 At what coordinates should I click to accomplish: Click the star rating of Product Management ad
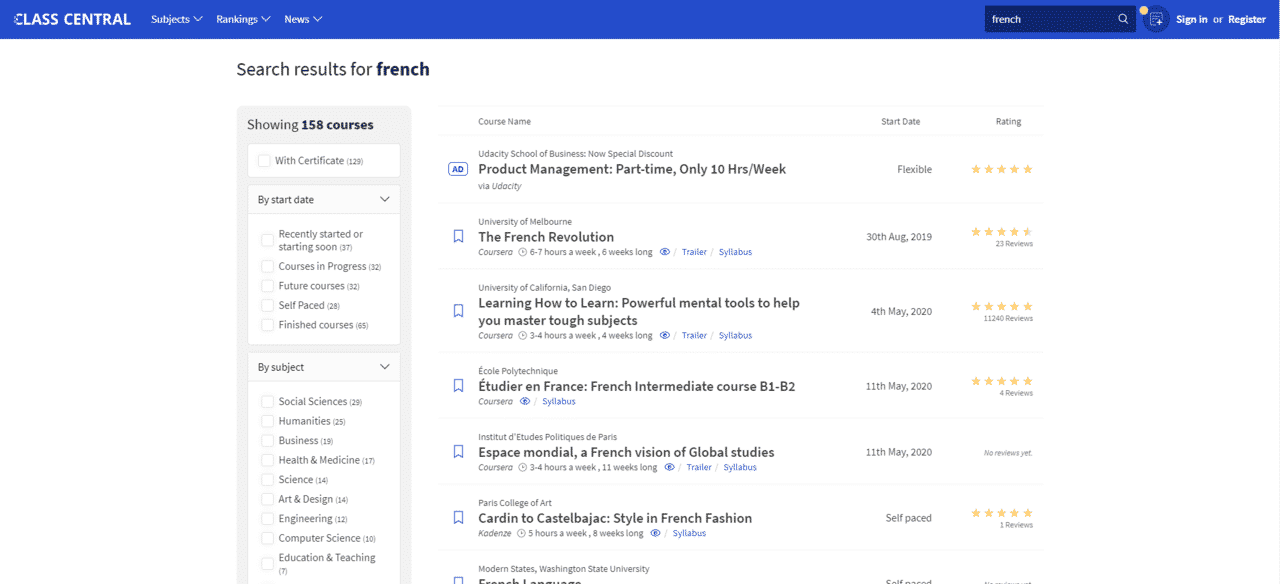(x=1002, y=169)
